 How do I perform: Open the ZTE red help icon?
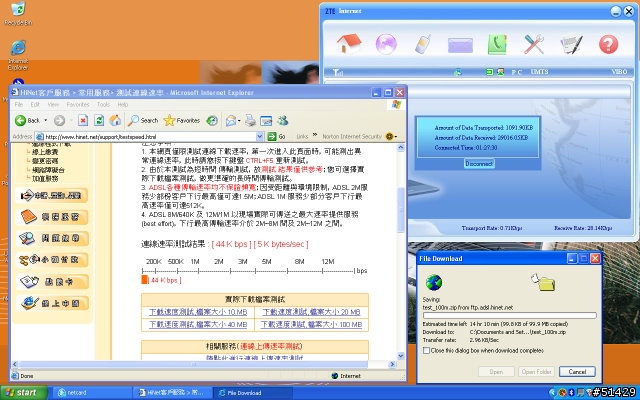(608, 44)
